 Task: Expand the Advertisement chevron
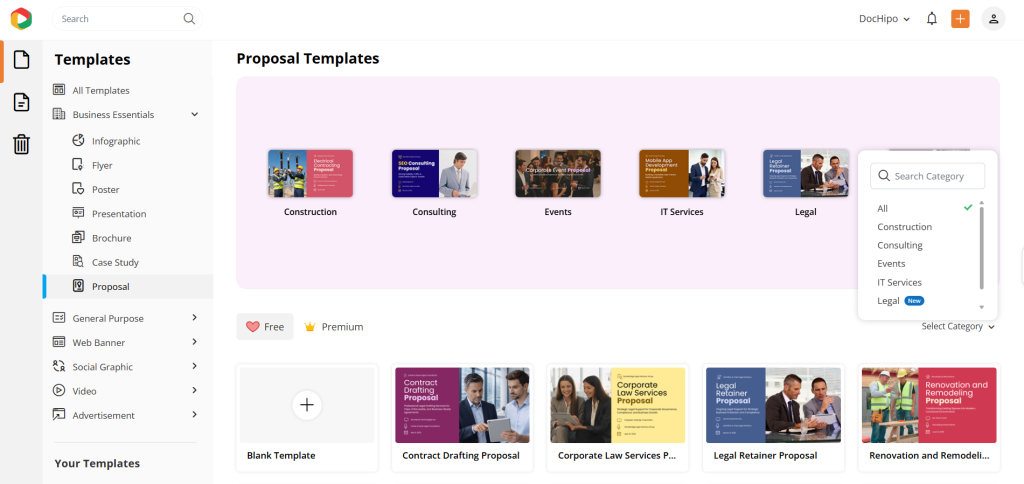(195, 415)
